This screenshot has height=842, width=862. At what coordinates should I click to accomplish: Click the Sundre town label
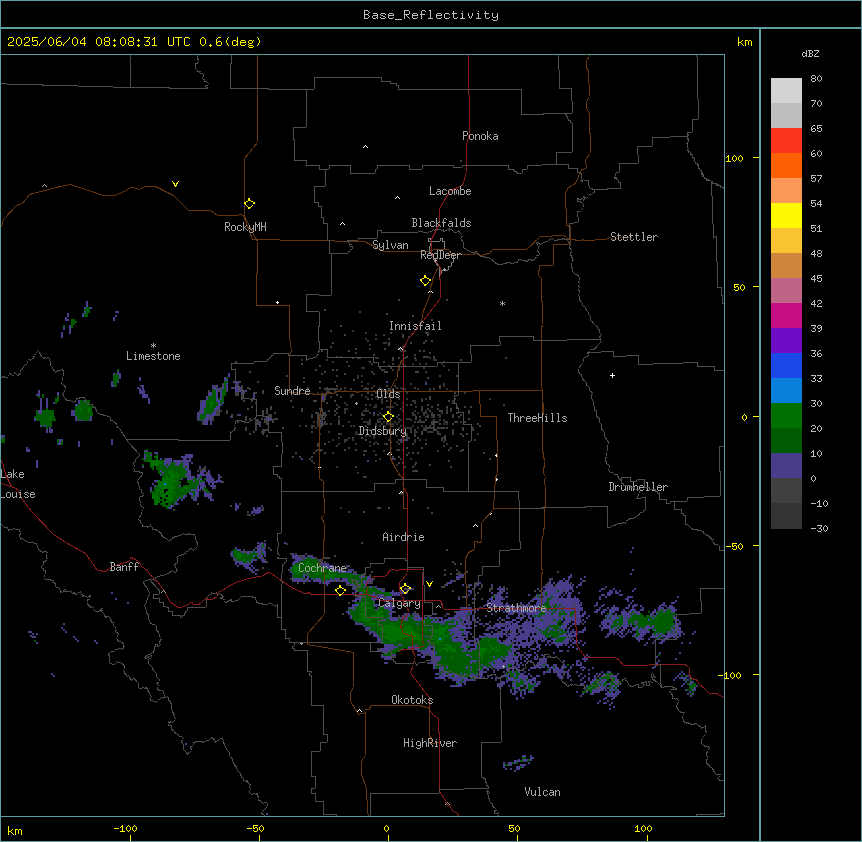(292, 391)
